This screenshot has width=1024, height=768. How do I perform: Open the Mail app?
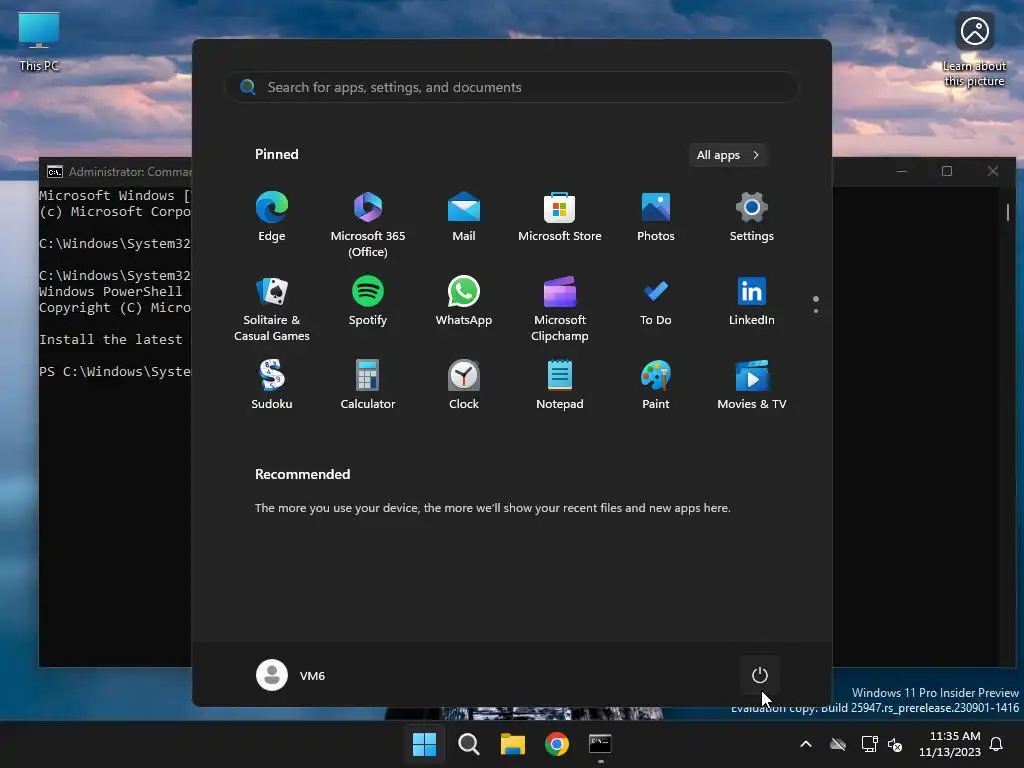(x=464, y=217)
